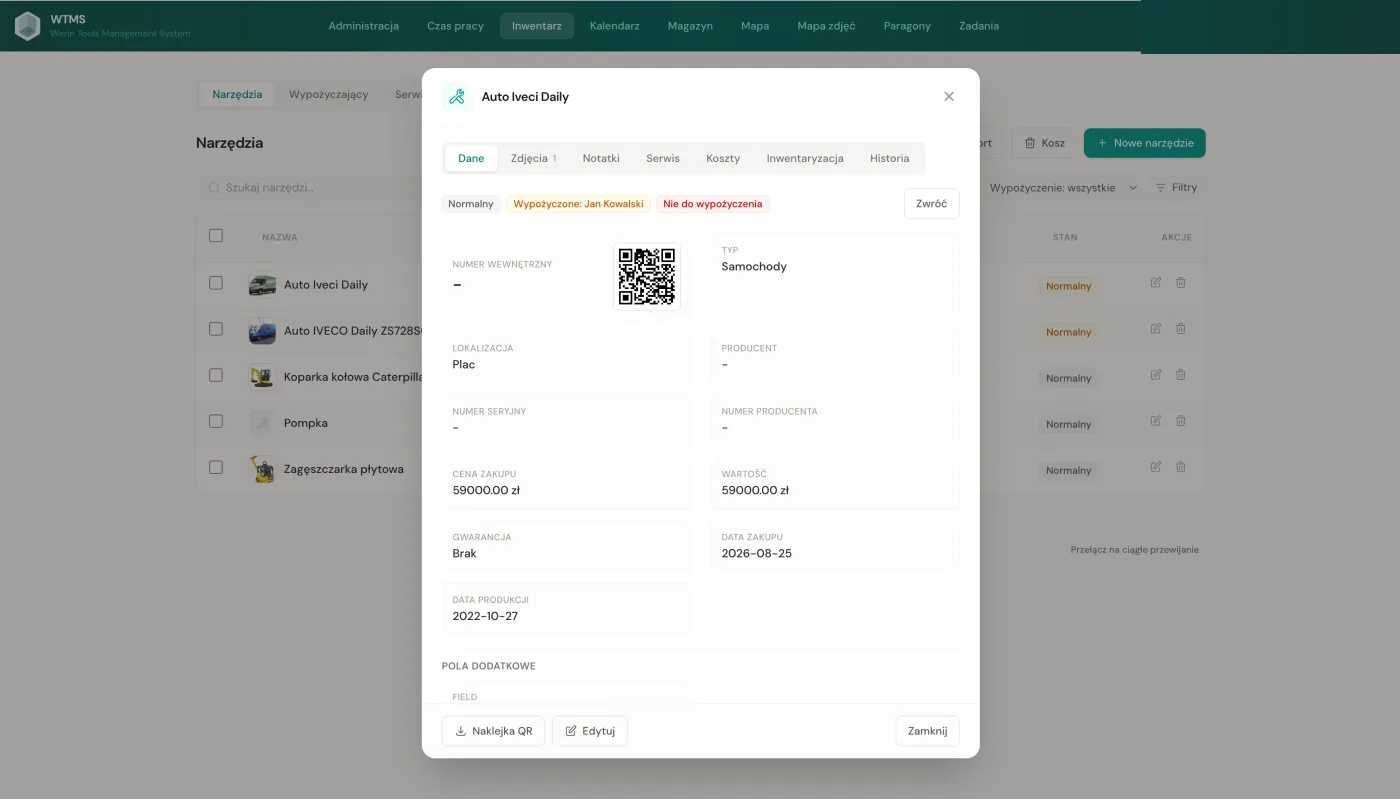Click the Zwróć button

click(931, 204)
